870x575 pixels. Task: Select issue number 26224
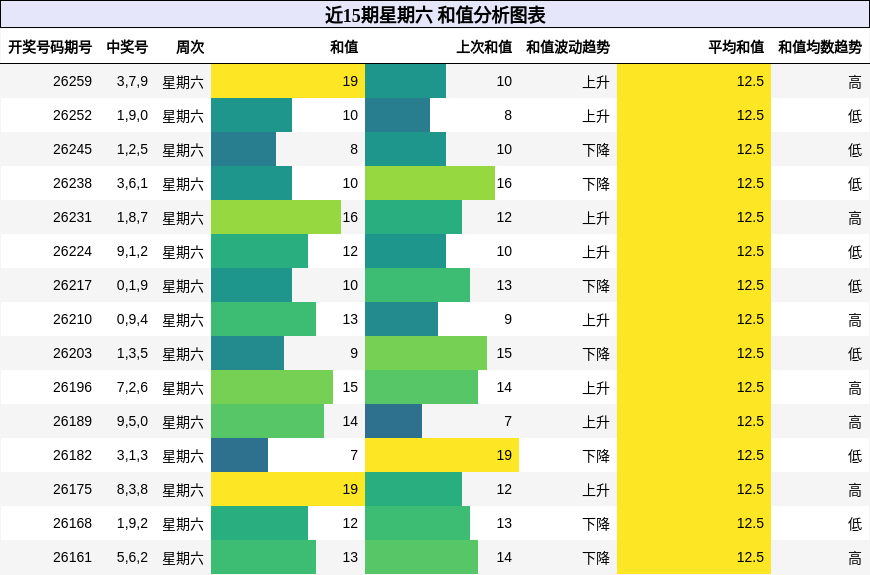(73, 251)
